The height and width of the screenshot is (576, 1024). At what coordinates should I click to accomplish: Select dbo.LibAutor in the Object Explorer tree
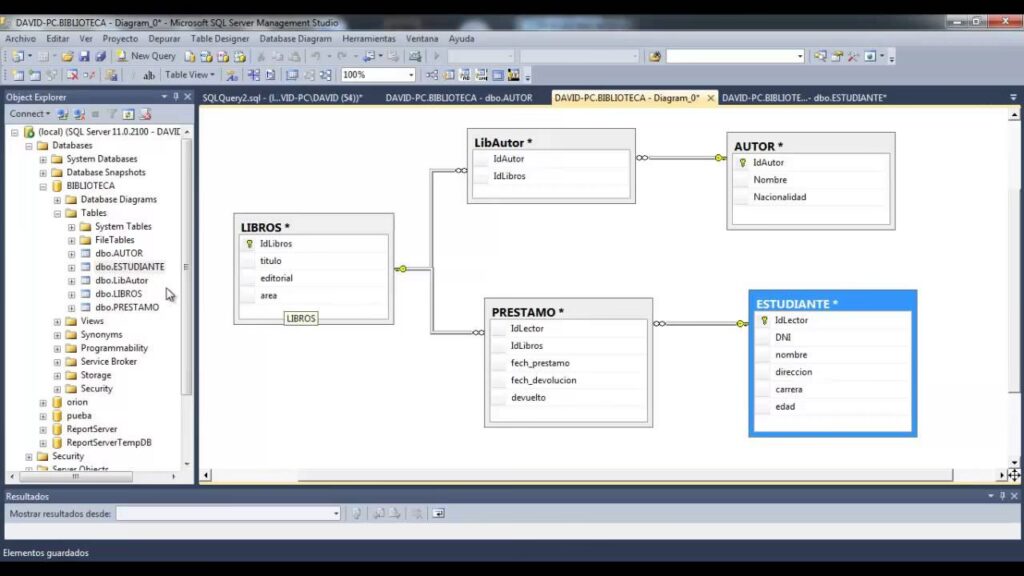[x=121, y=281]
